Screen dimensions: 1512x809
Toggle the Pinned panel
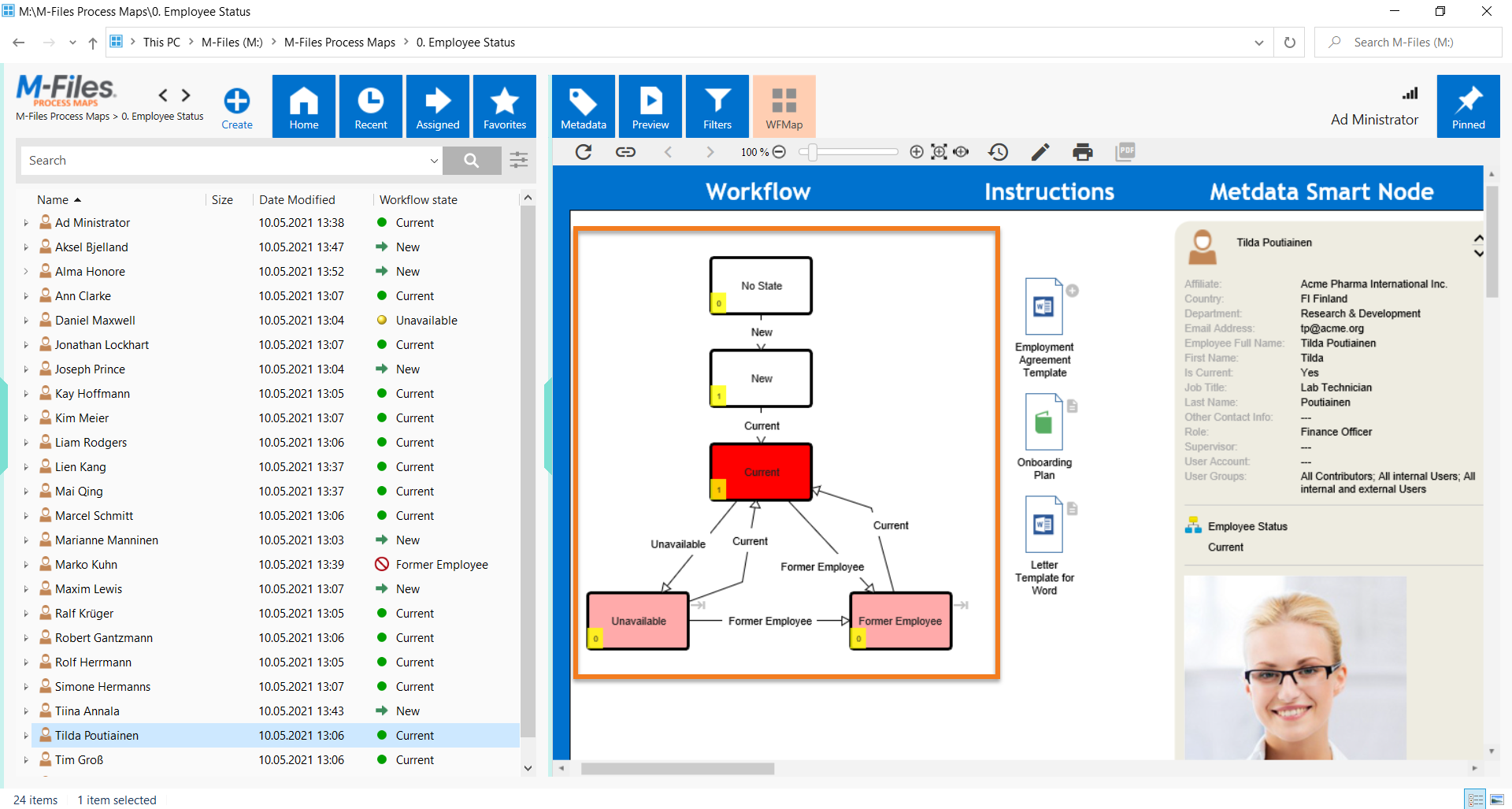click(x=1468, y=106)
